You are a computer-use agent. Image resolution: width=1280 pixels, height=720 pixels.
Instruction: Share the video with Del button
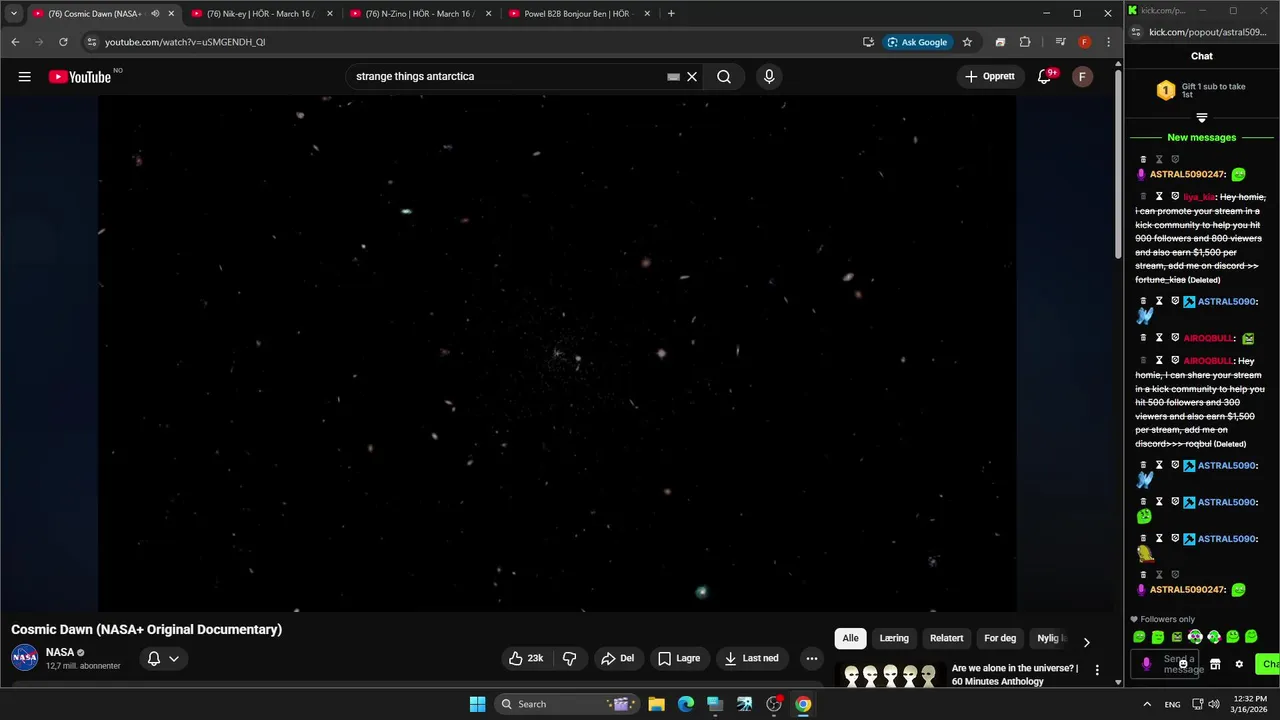[617, 658]
